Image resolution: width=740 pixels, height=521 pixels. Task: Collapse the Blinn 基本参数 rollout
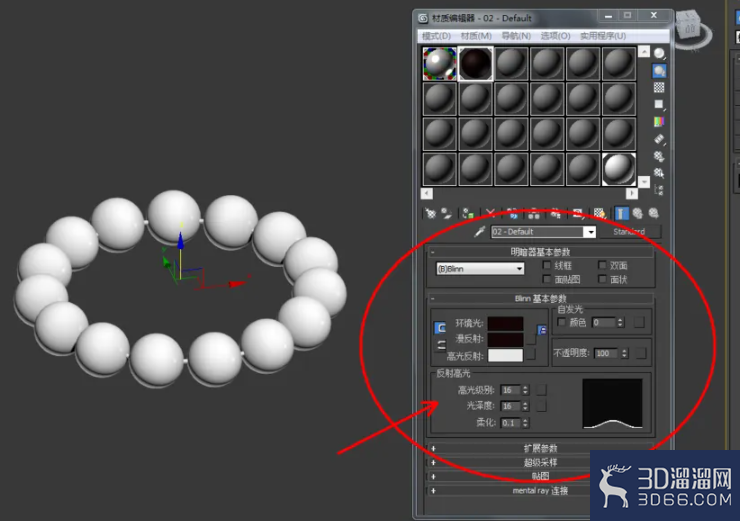[540, 298]
